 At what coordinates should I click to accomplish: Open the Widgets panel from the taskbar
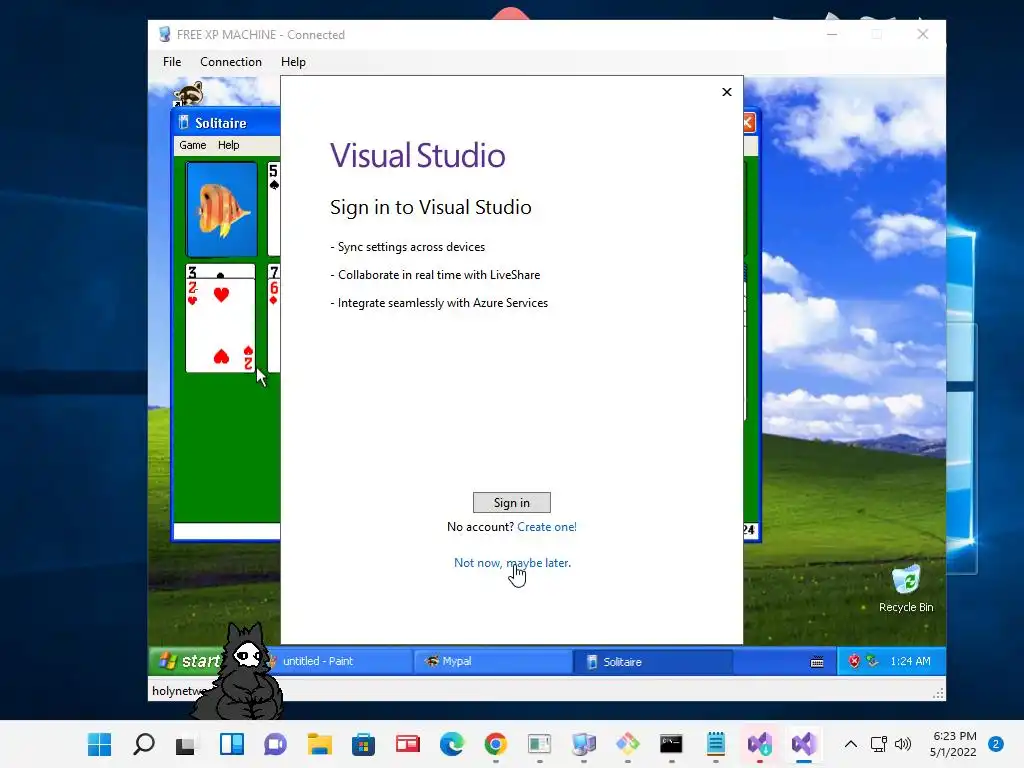point(232,744)
